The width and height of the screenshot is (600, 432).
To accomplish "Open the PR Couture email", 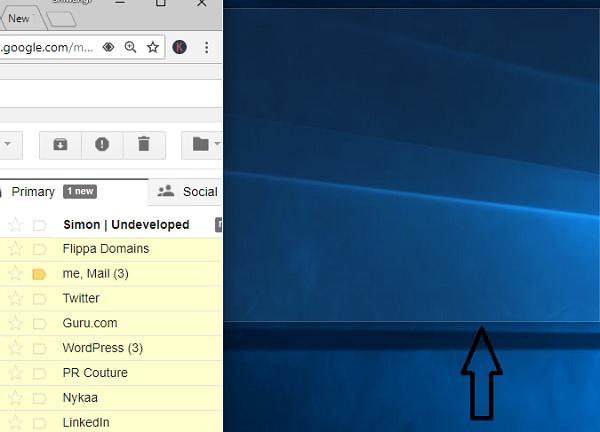I will pos(95,373).
